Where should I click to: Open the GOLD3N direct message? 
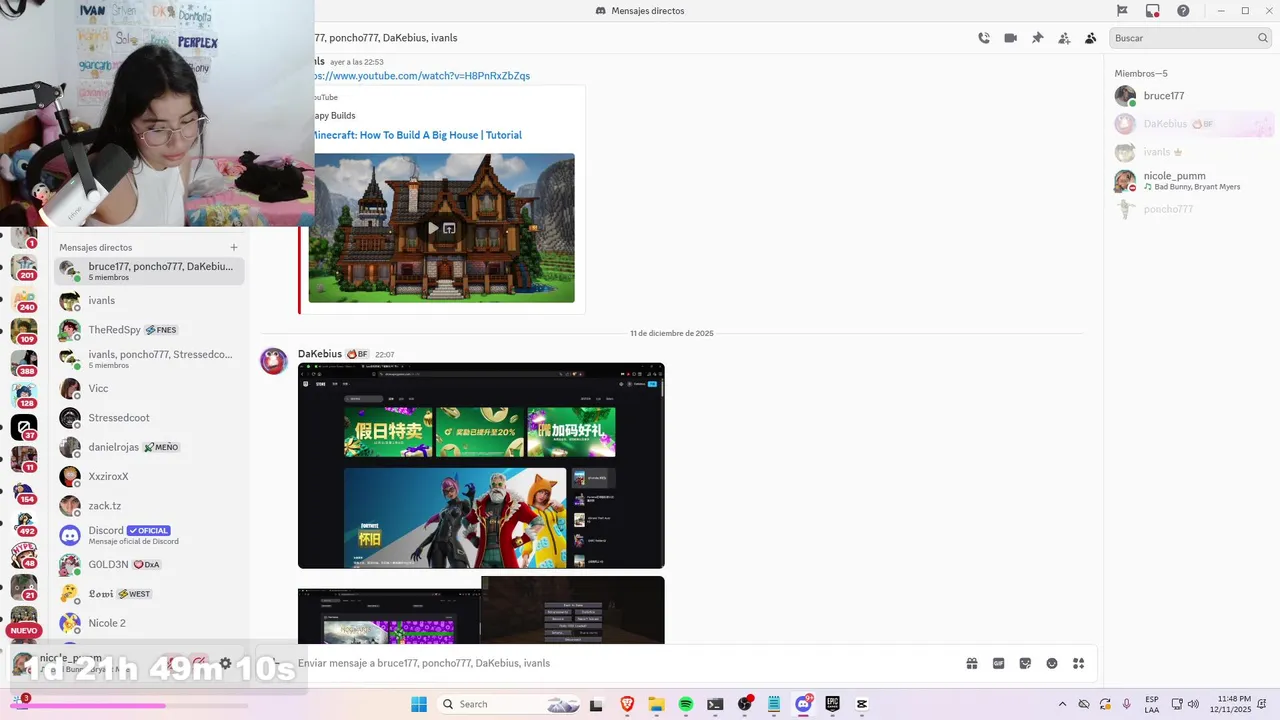(149, 564)
